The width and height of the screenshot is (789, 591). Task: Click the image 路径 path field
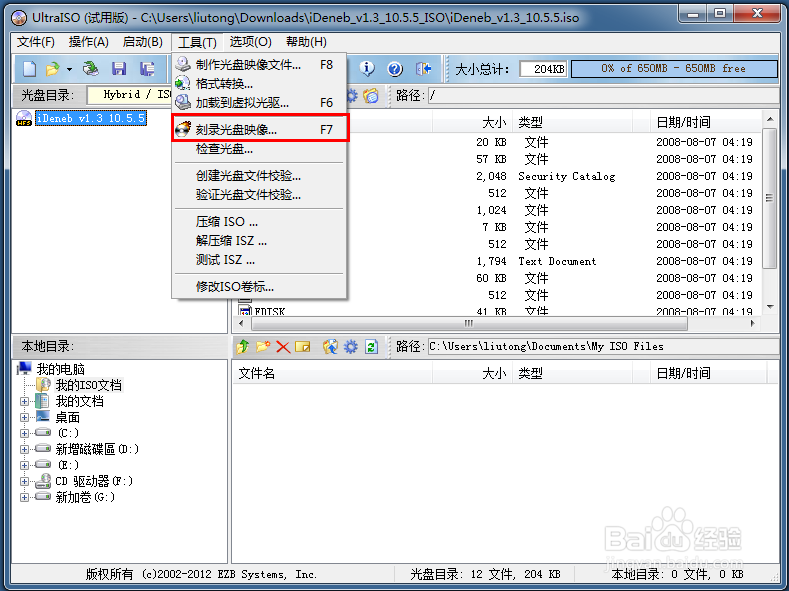(x=603, y=96)
